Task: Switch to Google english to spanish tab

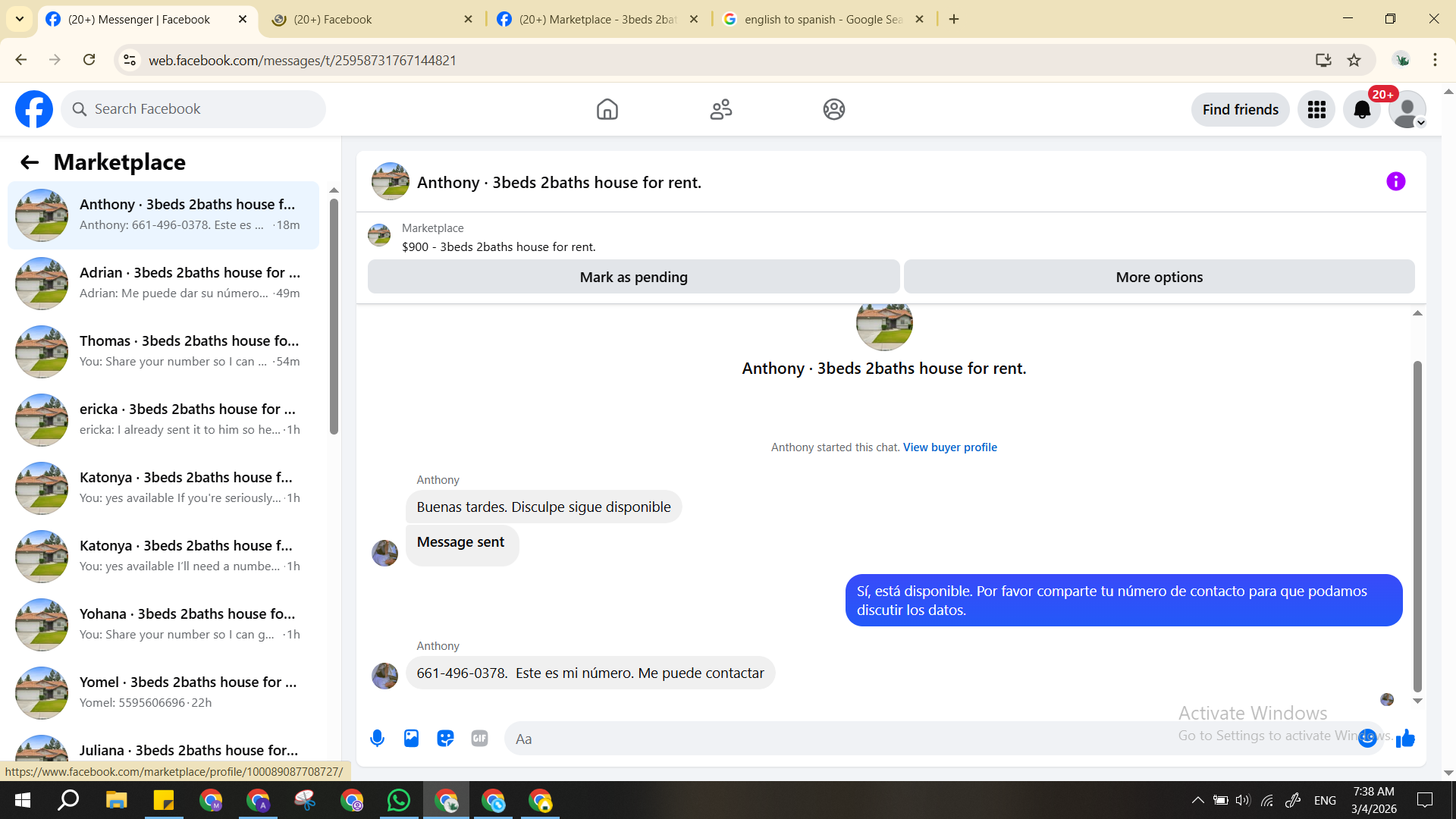Action: pyautogui.click(x=822, y=20)
